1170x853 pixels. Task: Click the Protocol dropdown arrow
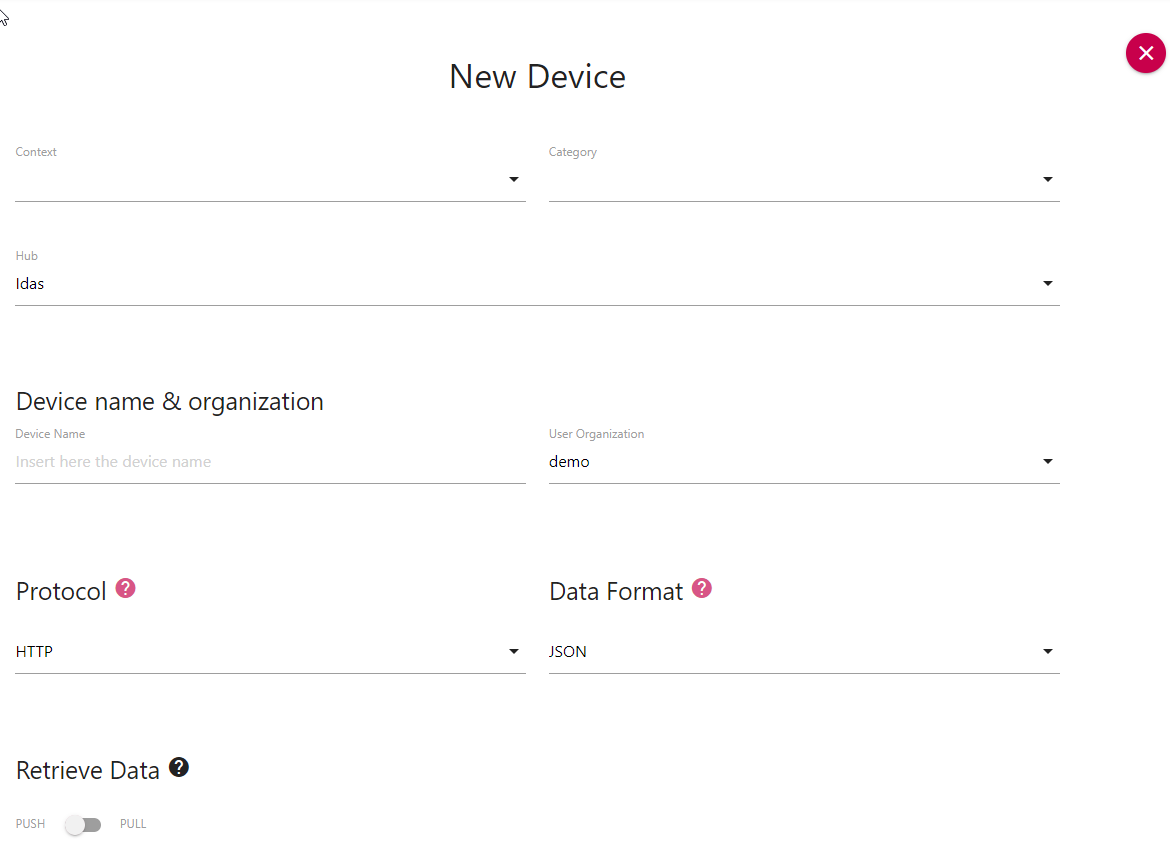pos(514,652)
